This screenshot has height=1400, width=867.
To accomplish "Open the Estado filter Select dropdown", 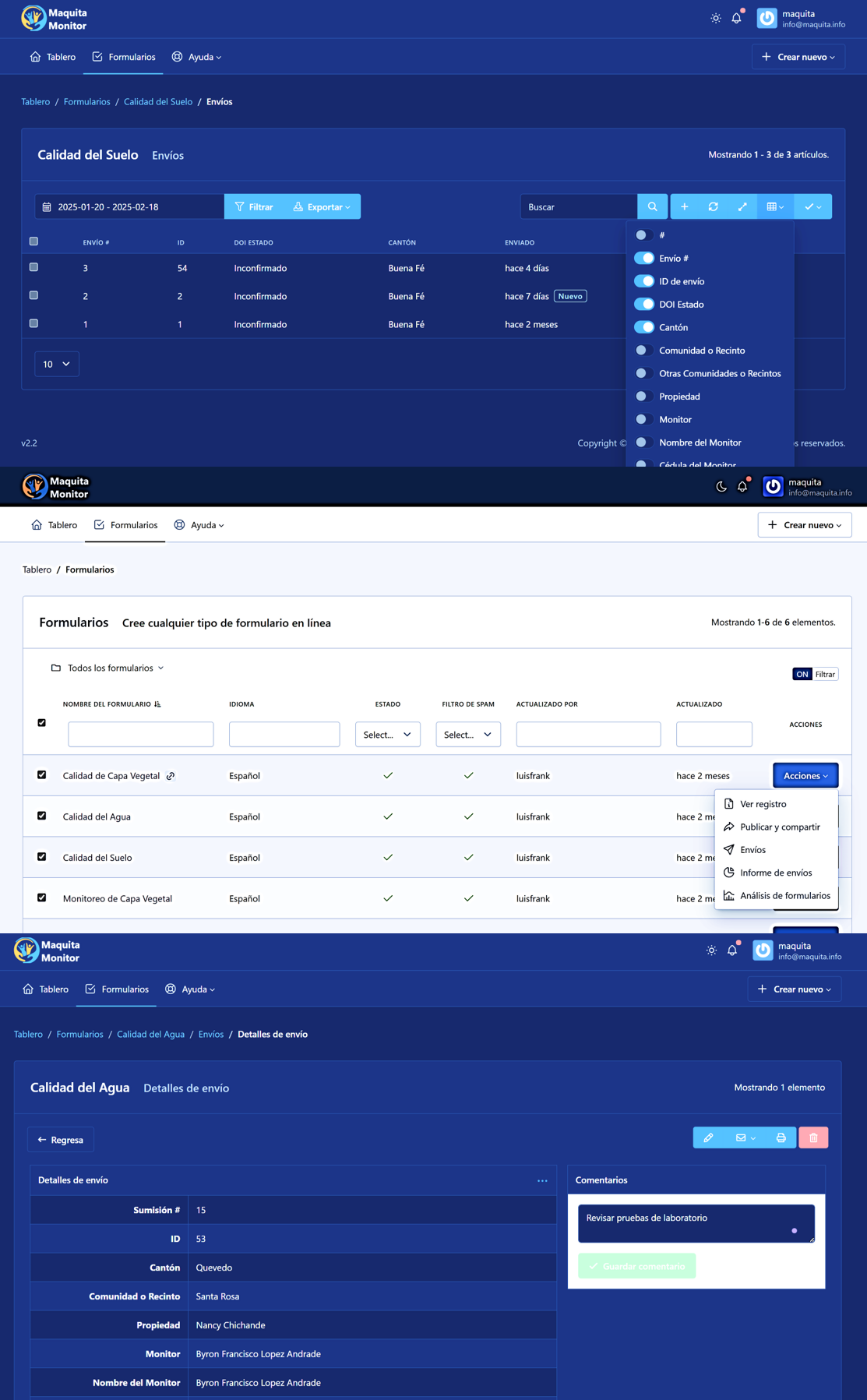I will point(387,735).
